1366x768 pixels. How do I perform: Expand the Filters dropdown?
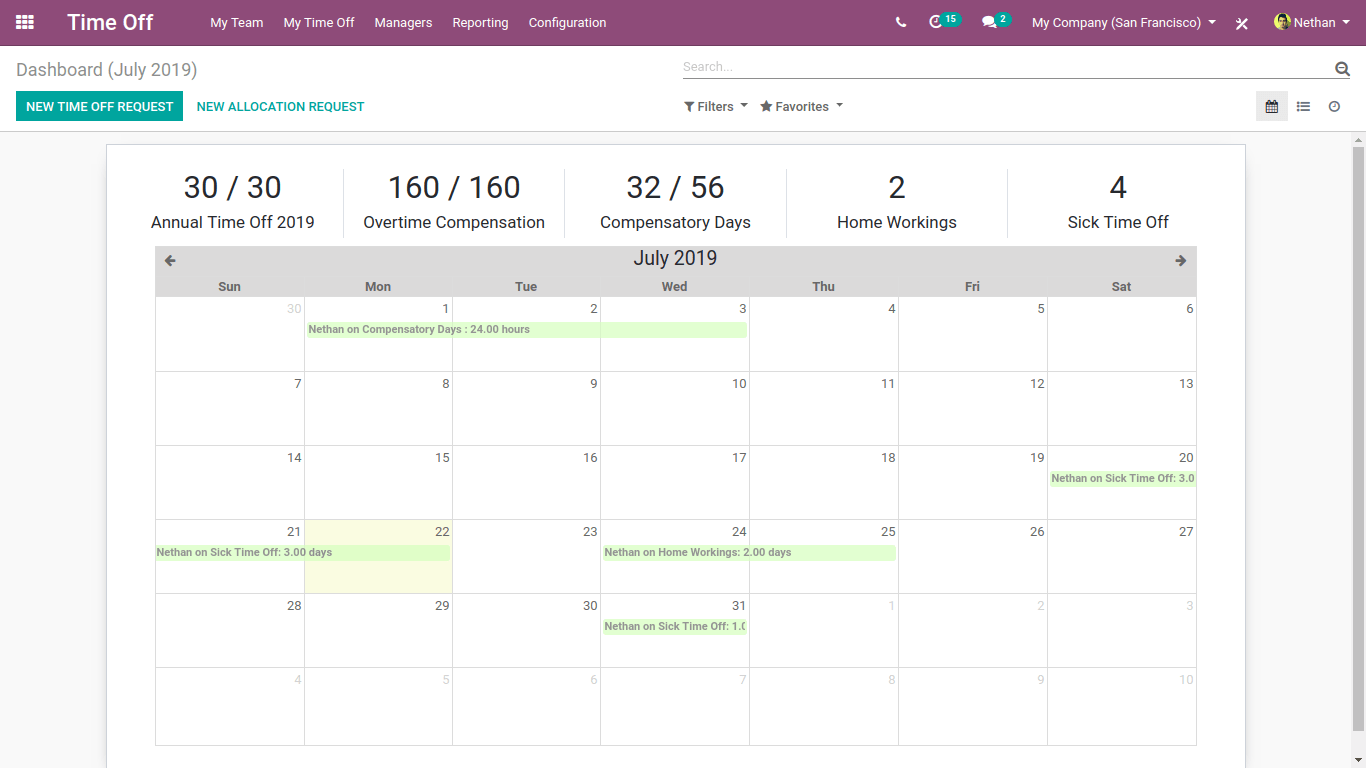716,106
